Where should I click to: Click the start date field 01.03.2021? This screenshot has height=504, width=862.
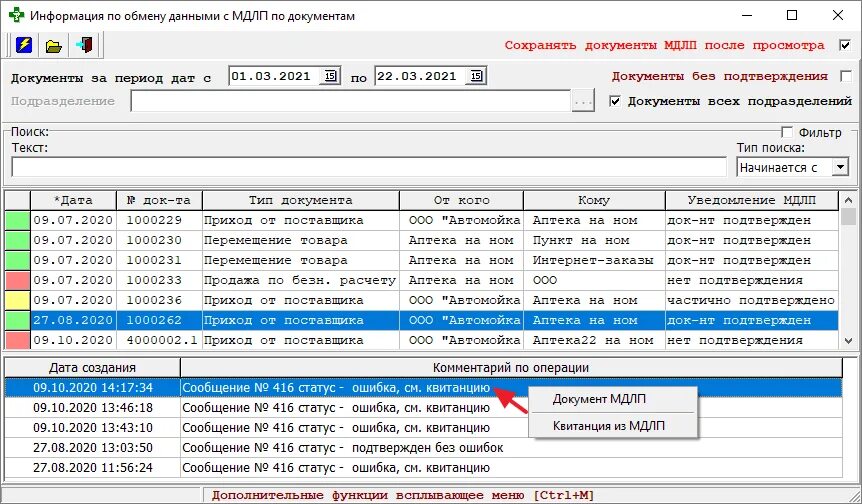click(275, 76)
